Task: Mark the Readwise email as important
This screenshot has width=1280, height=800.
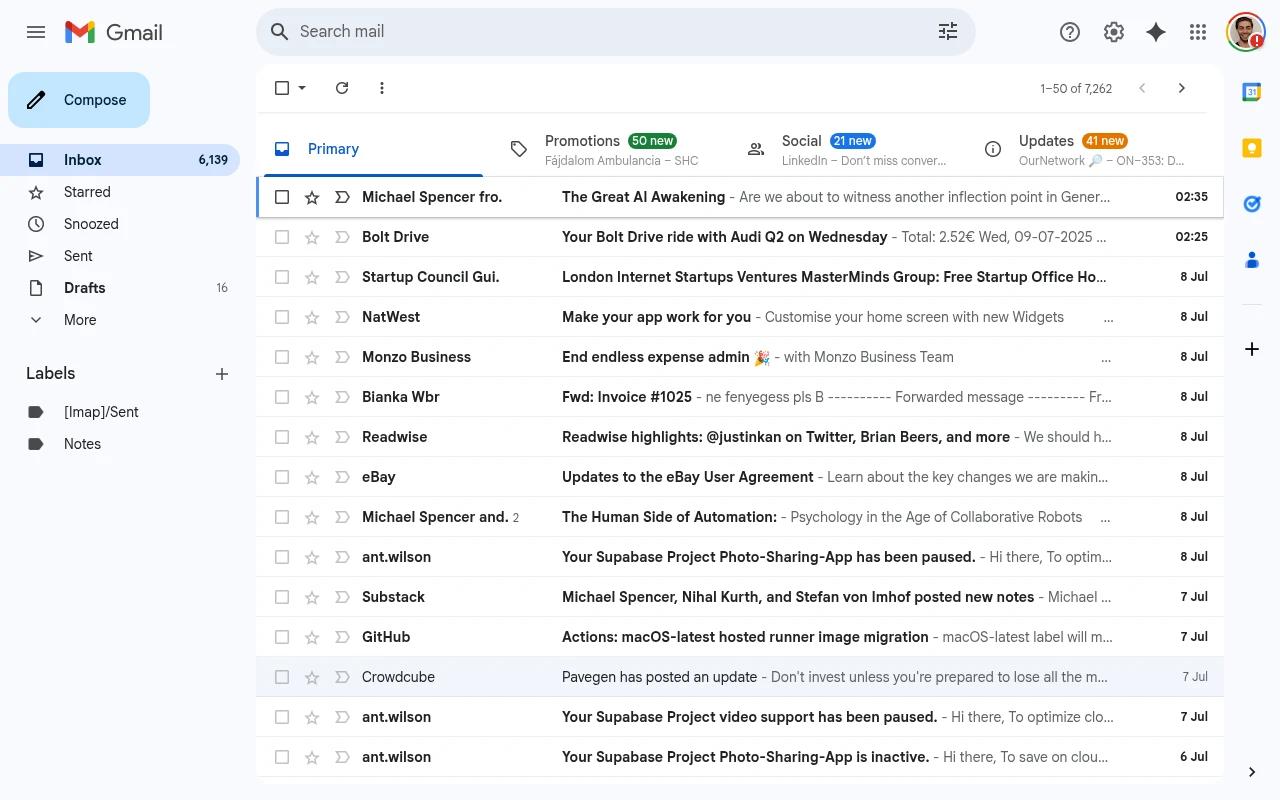Action: coord(342,437)
